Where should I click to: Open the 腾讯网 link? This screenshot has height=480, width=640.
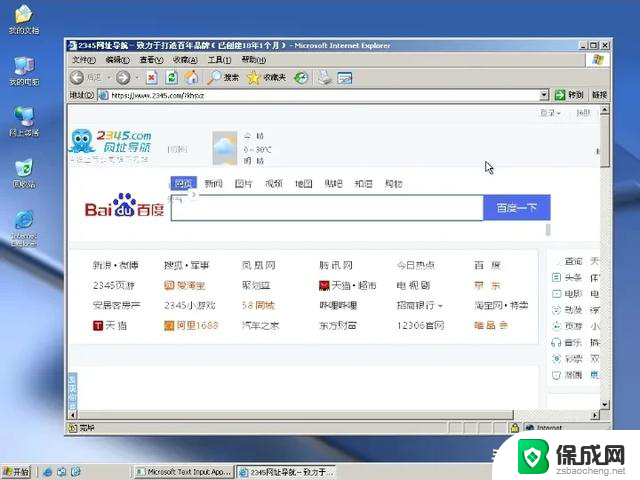pos(336,265)
